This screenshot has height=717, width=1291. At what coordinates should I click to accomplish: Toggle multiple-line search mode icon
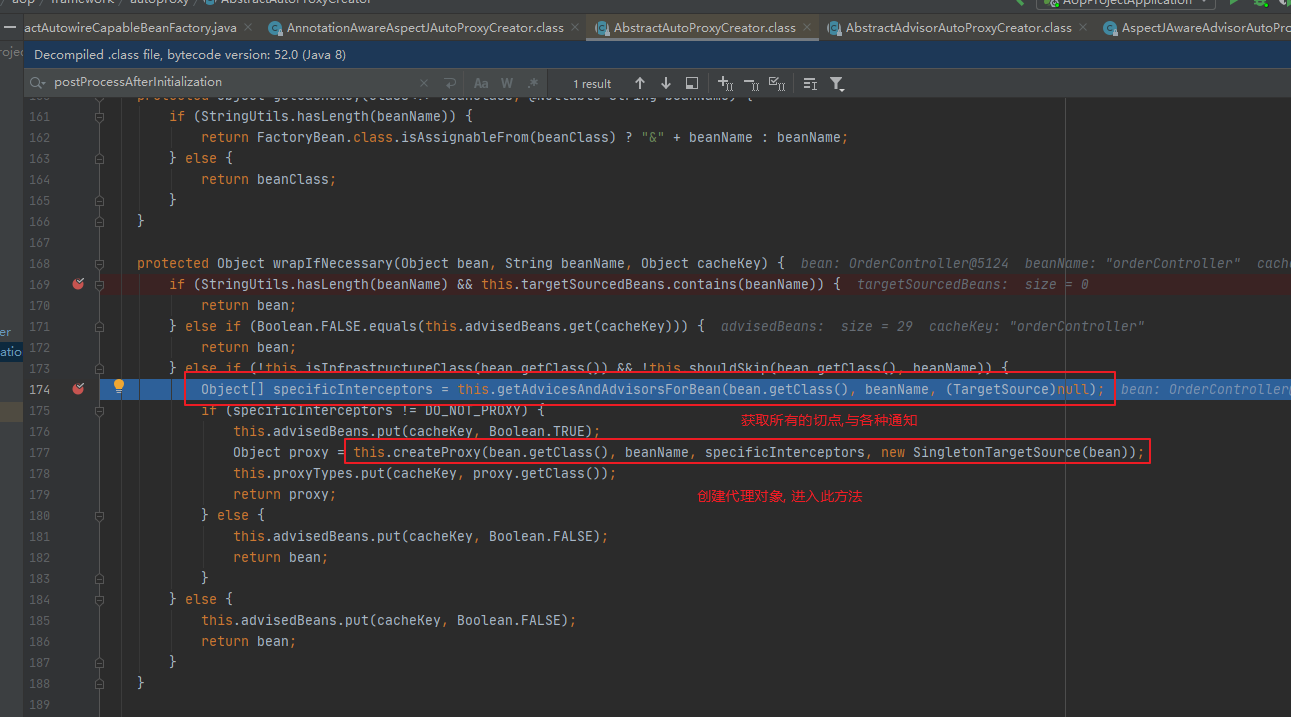[810, 83]
